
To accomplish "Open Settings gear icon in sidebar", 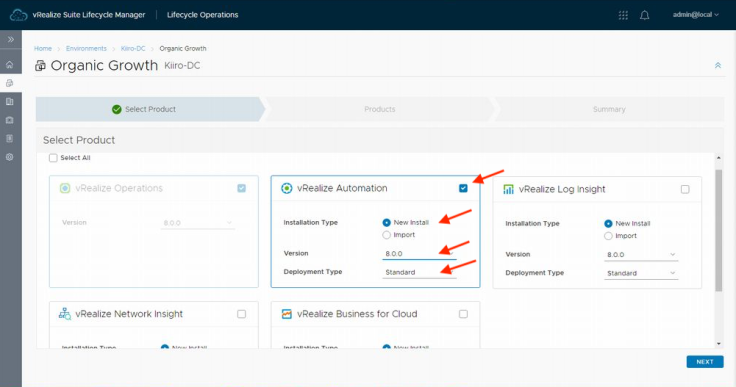I will click(9, 157).
